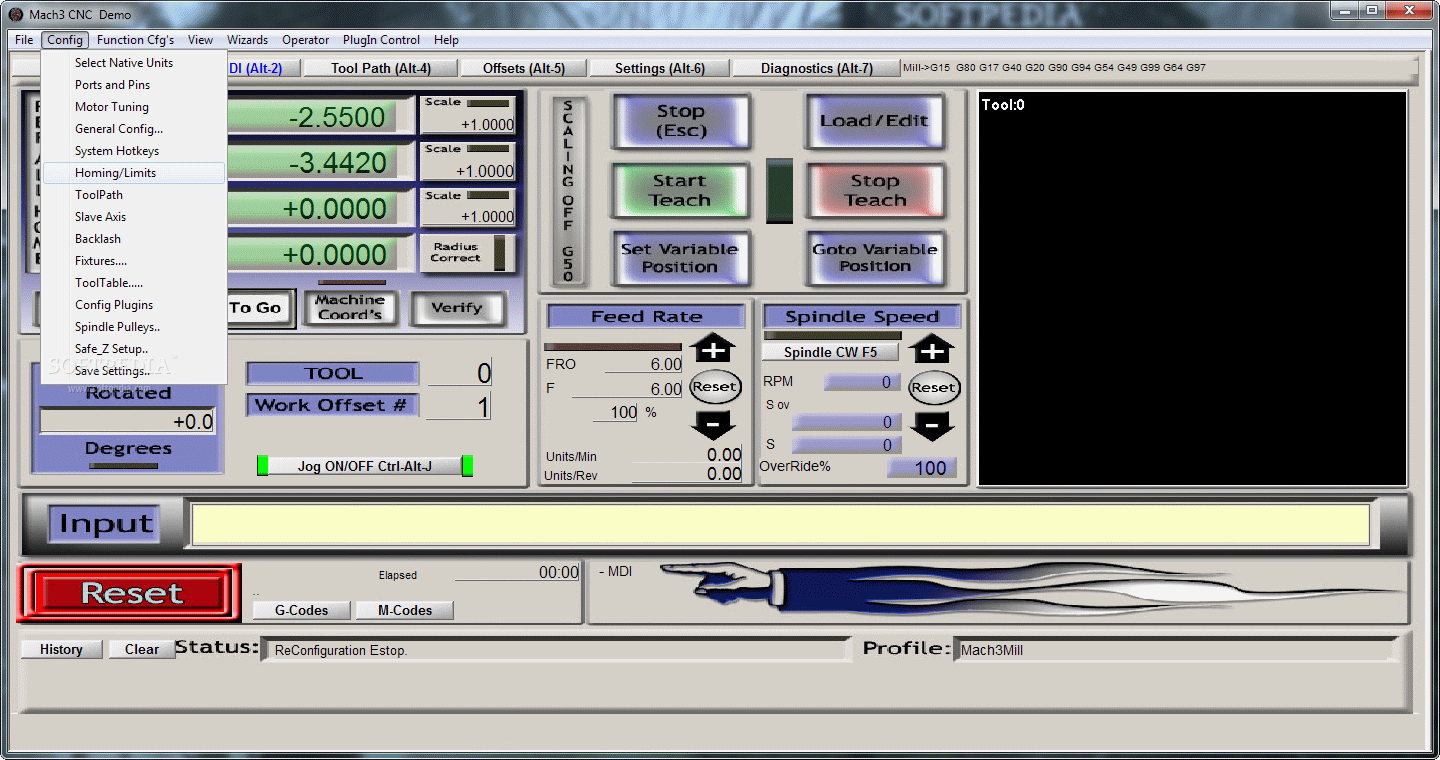Screen dimensions: 1440x760
Task: Toggle Machine Coord's display
Action: coord(350,307)
